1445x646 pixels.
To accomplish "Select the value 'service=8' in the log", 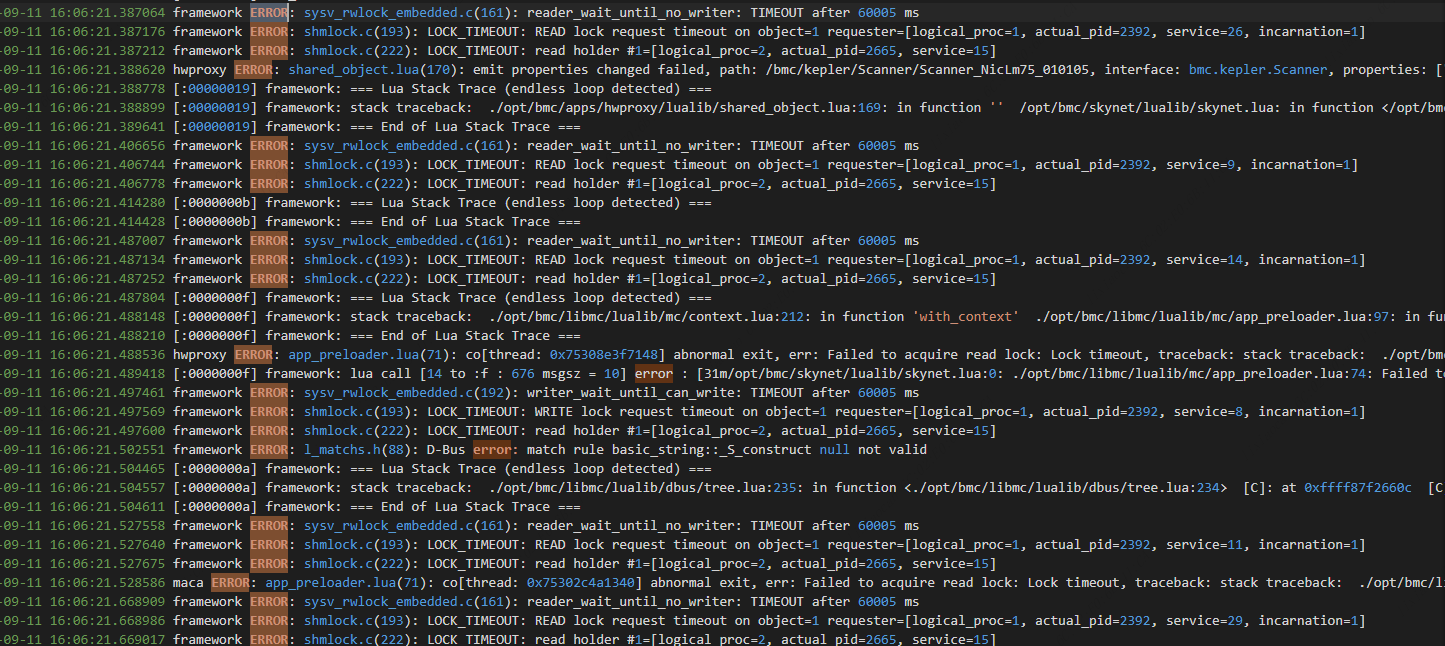I will coord(1200,412).
